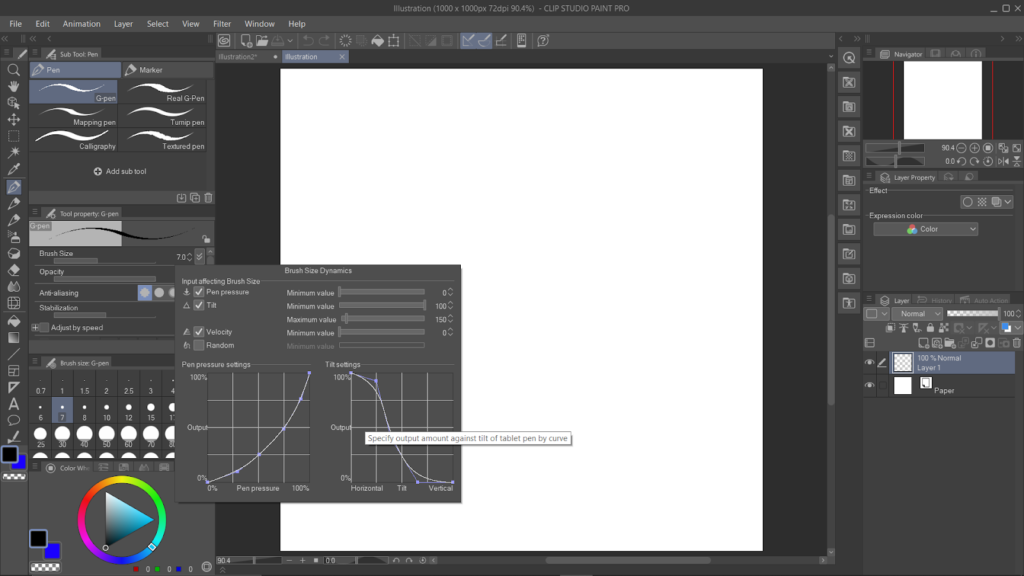Click the transform scale icon in command bar

(394, 40)
